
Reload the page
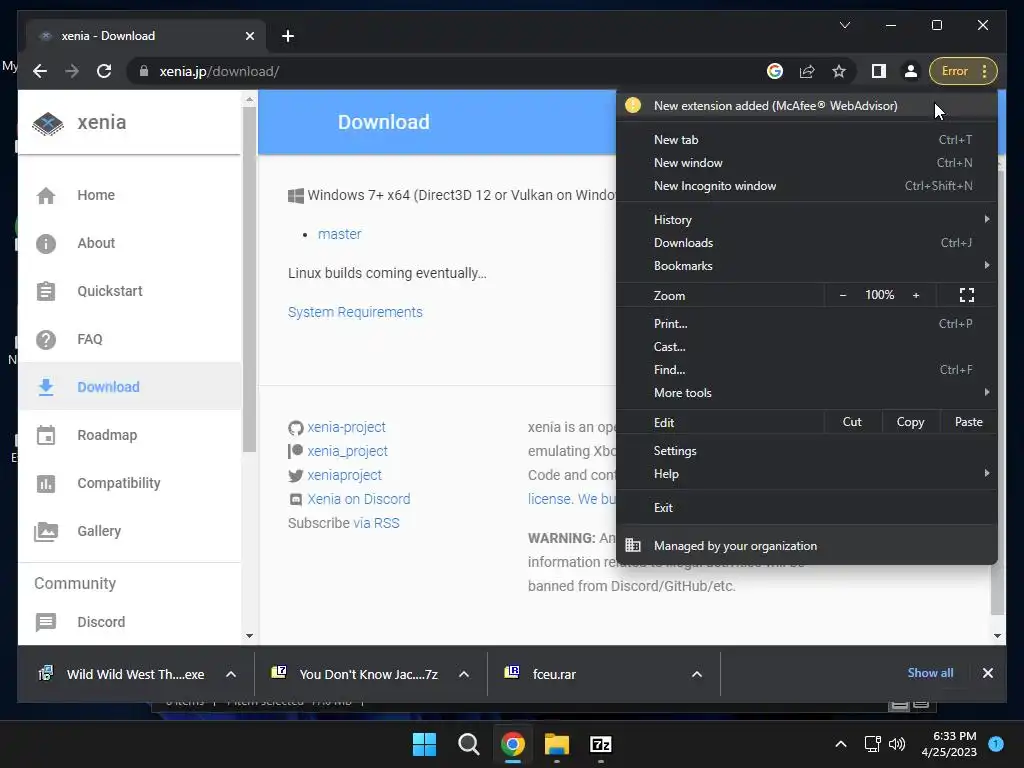click(x=104, y=71)
